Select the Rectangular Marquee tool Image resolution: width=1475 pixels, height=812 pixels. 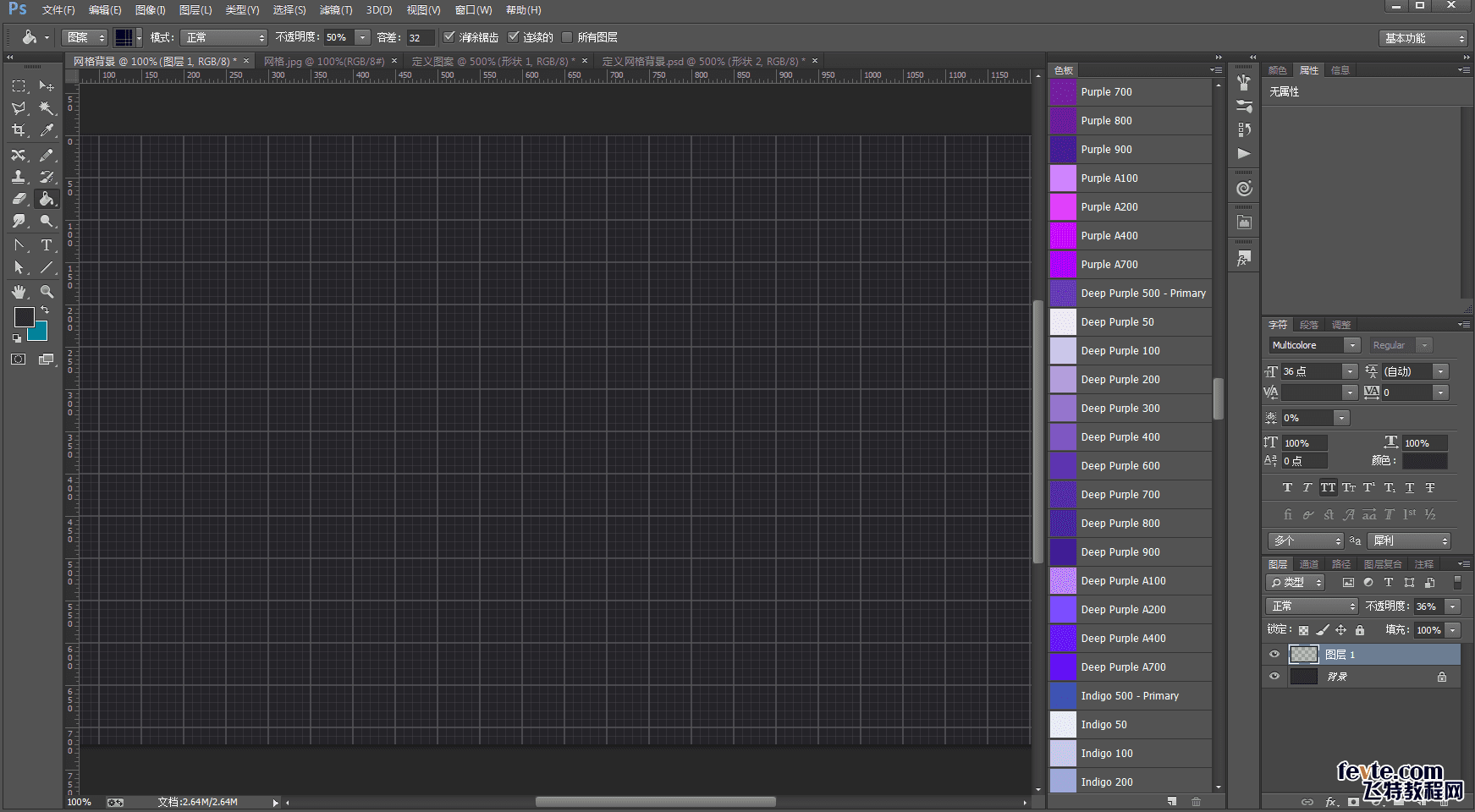click(x=19, y=86)
